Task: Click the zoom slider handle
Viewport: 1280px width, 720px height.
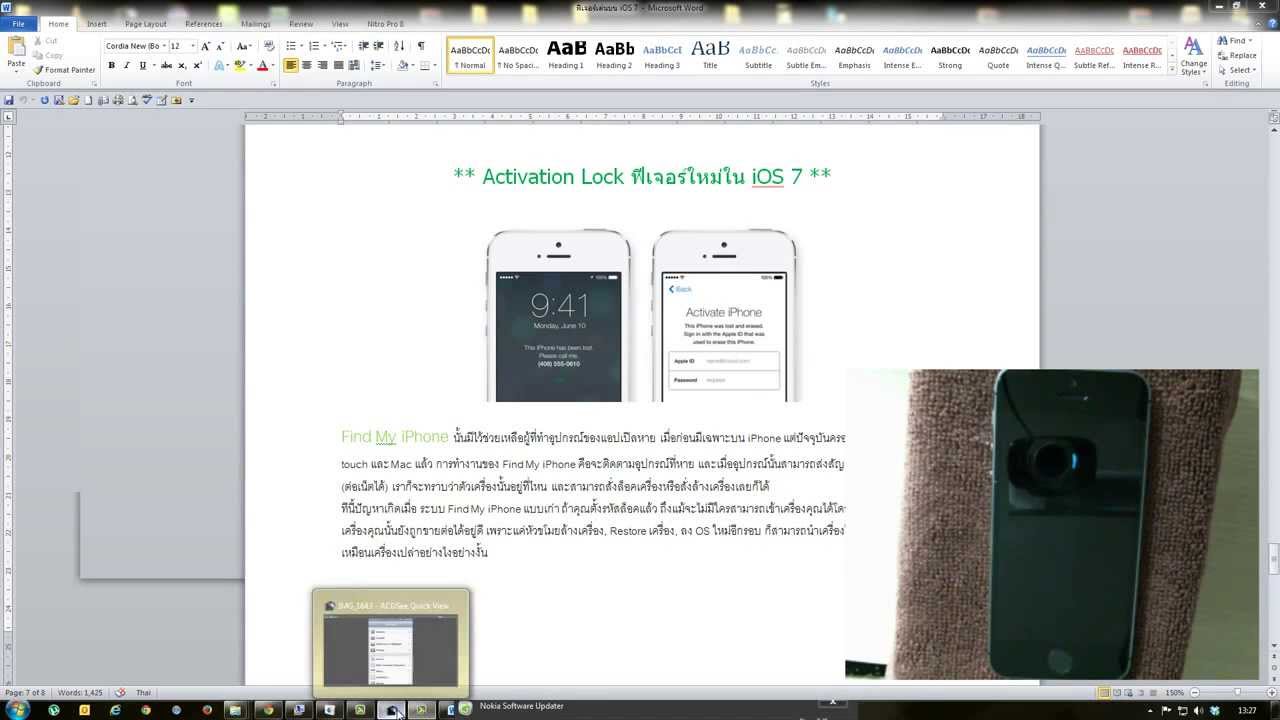Action: 1237,692
